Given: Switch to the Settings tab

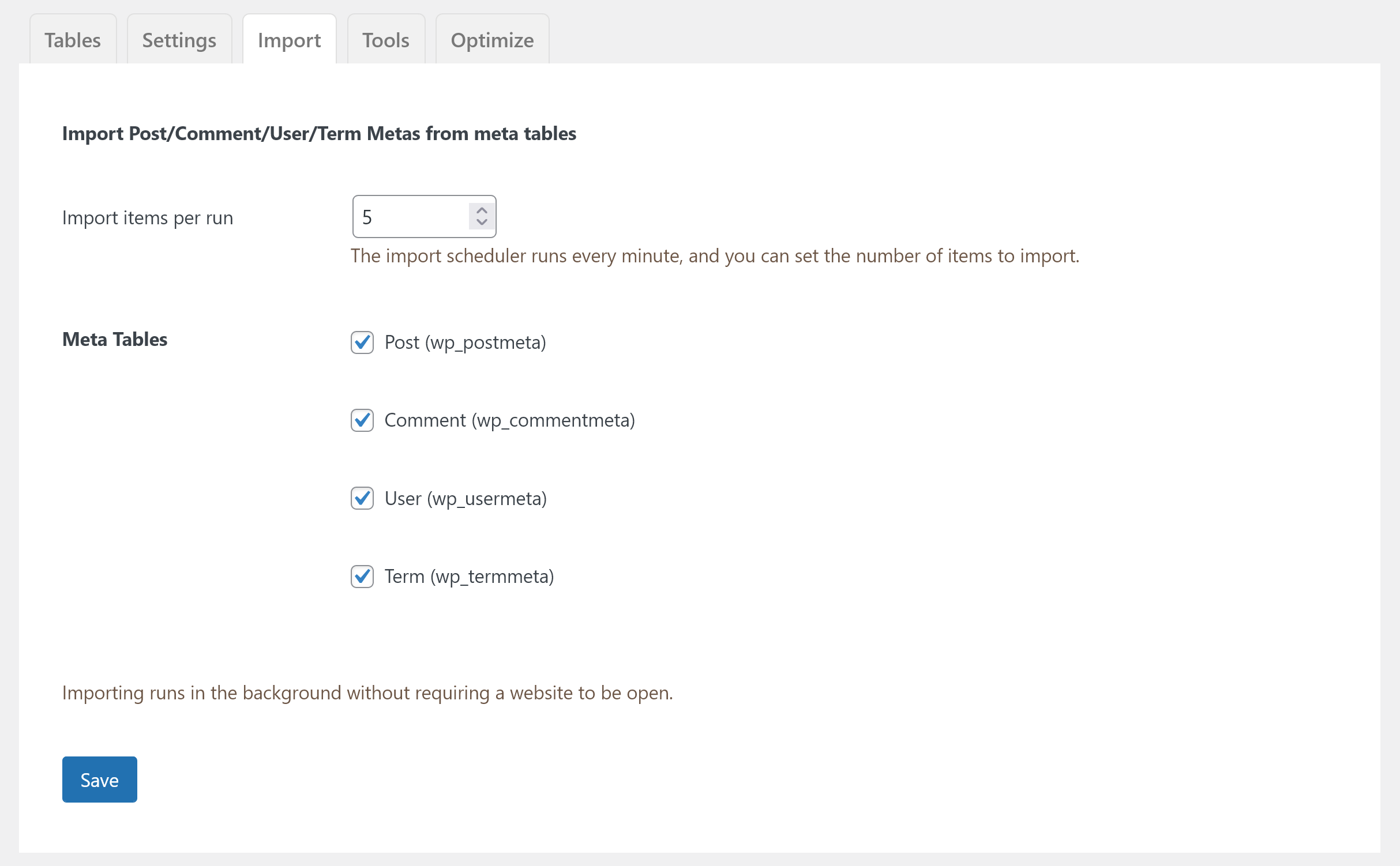Looking at the screenshot, I should pyautogui.click(x=179, y=39).
